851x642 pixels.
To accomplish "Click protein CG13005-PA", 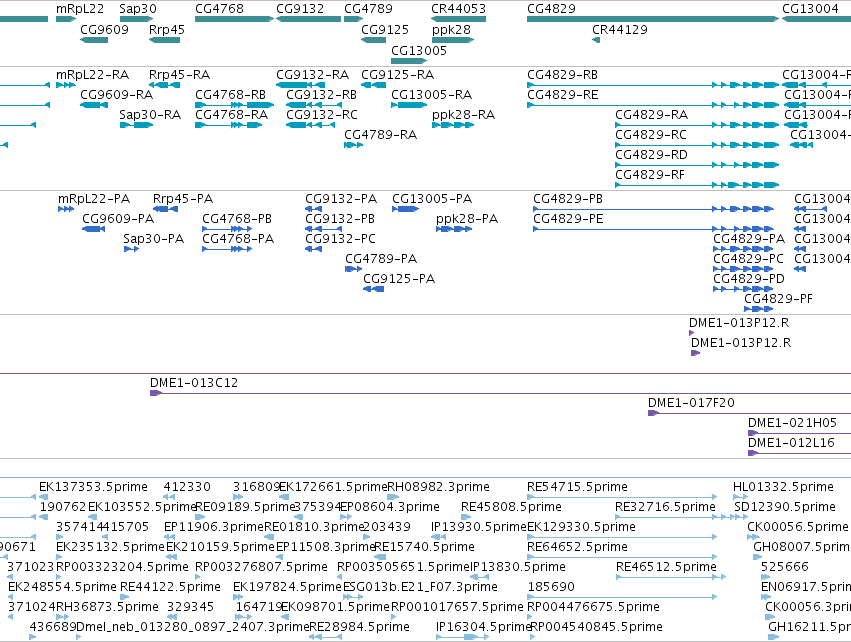I will click(405, 209).
